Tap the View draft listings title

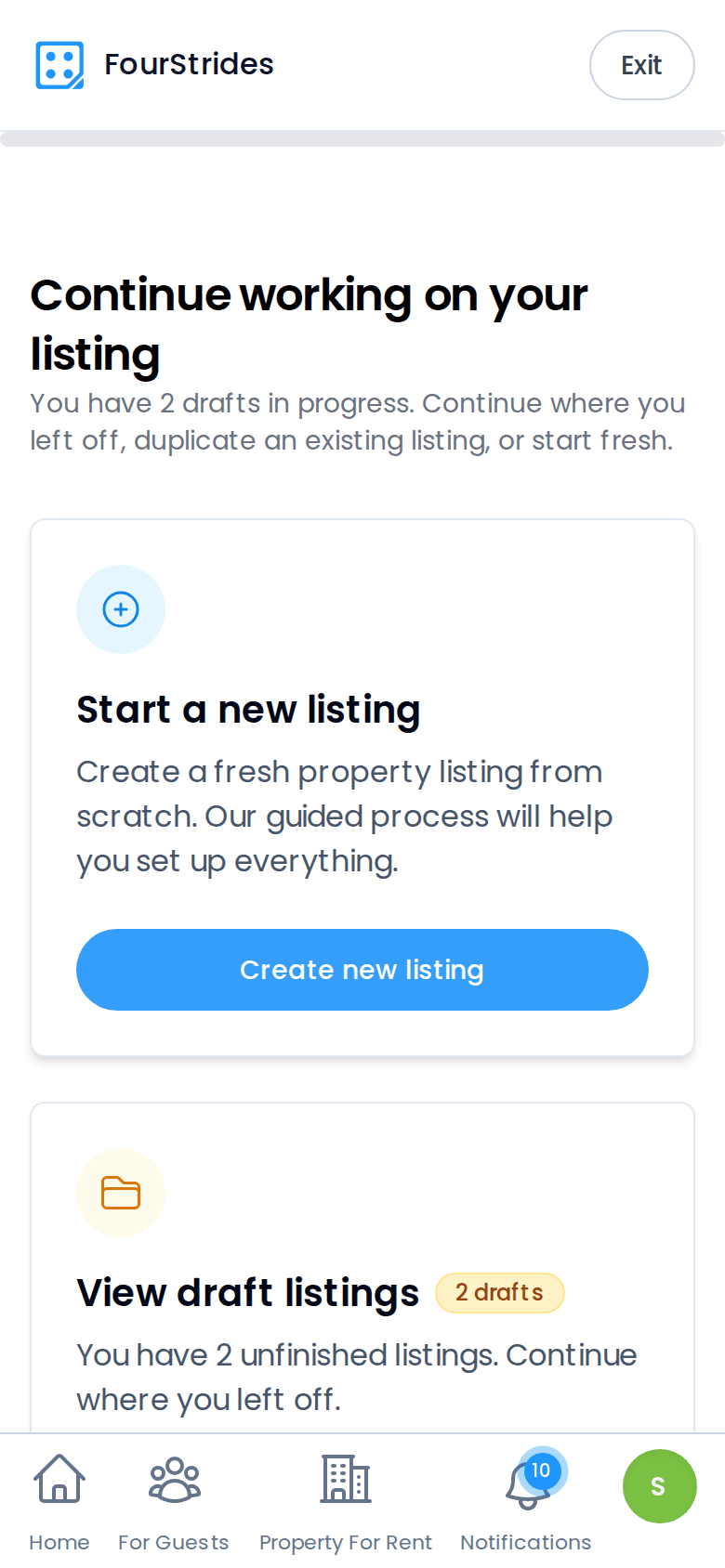247,1292
